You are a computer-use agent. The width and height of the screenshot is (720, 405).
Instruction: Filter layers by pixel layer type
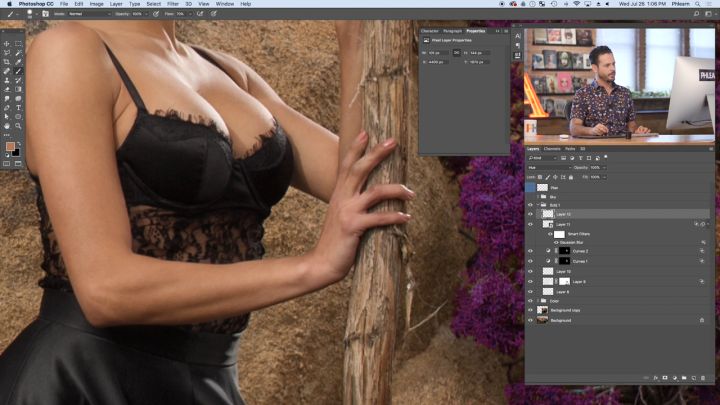(x=563, y=158)
